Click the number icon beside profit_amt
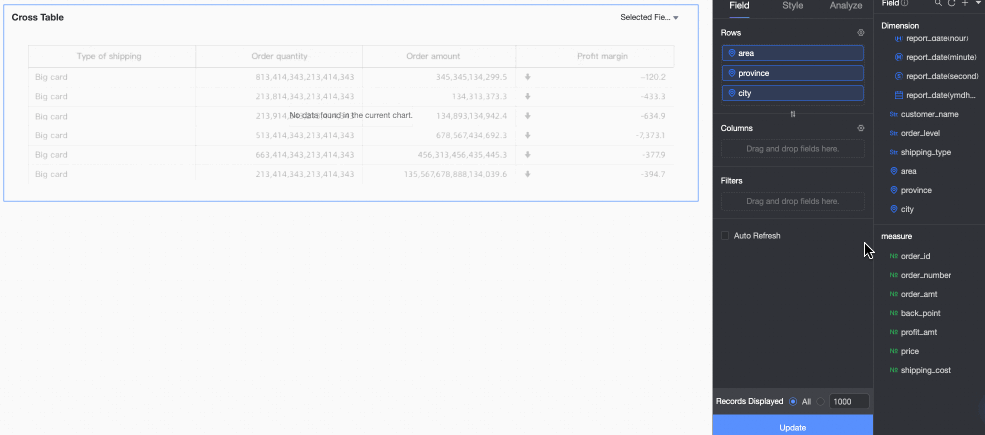 [894, 333]
